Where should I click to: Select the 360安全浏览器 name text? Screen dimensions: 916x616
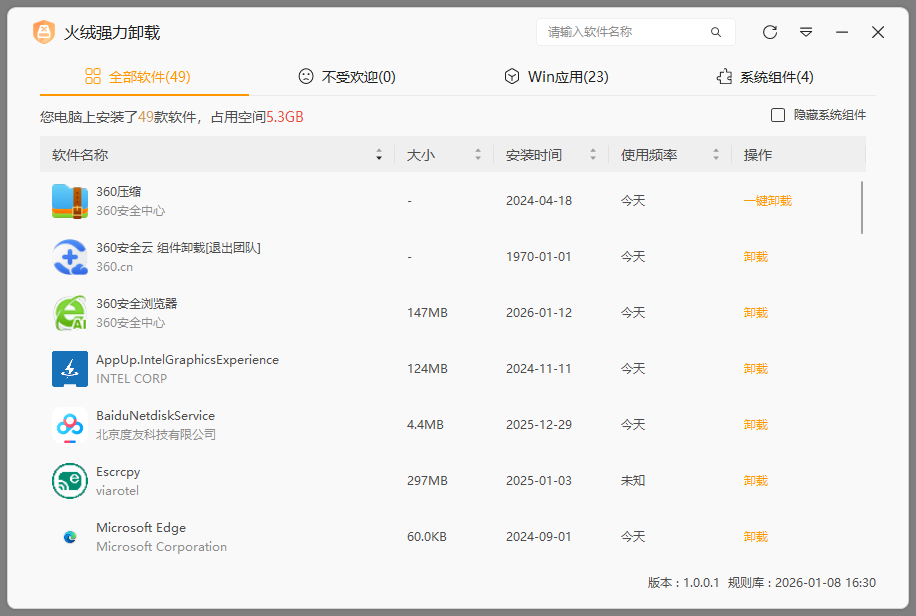136,303
